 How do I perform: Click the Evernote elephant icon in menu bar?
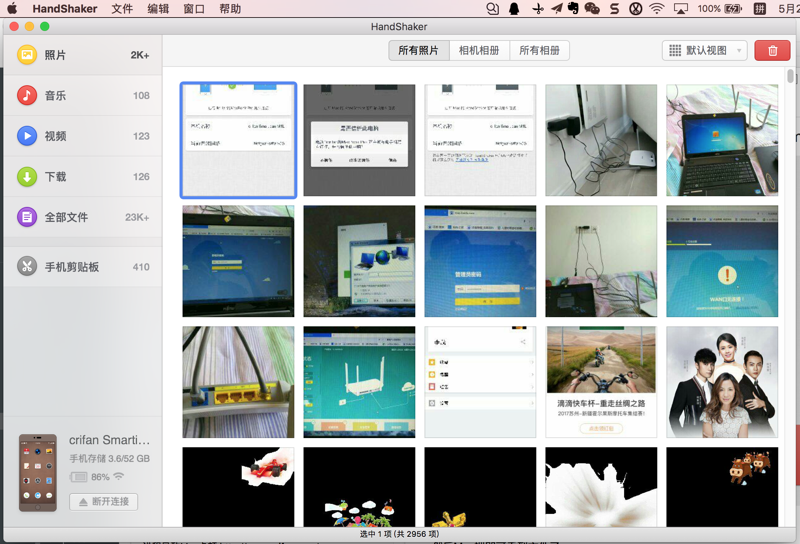click(x=573, y=9)
